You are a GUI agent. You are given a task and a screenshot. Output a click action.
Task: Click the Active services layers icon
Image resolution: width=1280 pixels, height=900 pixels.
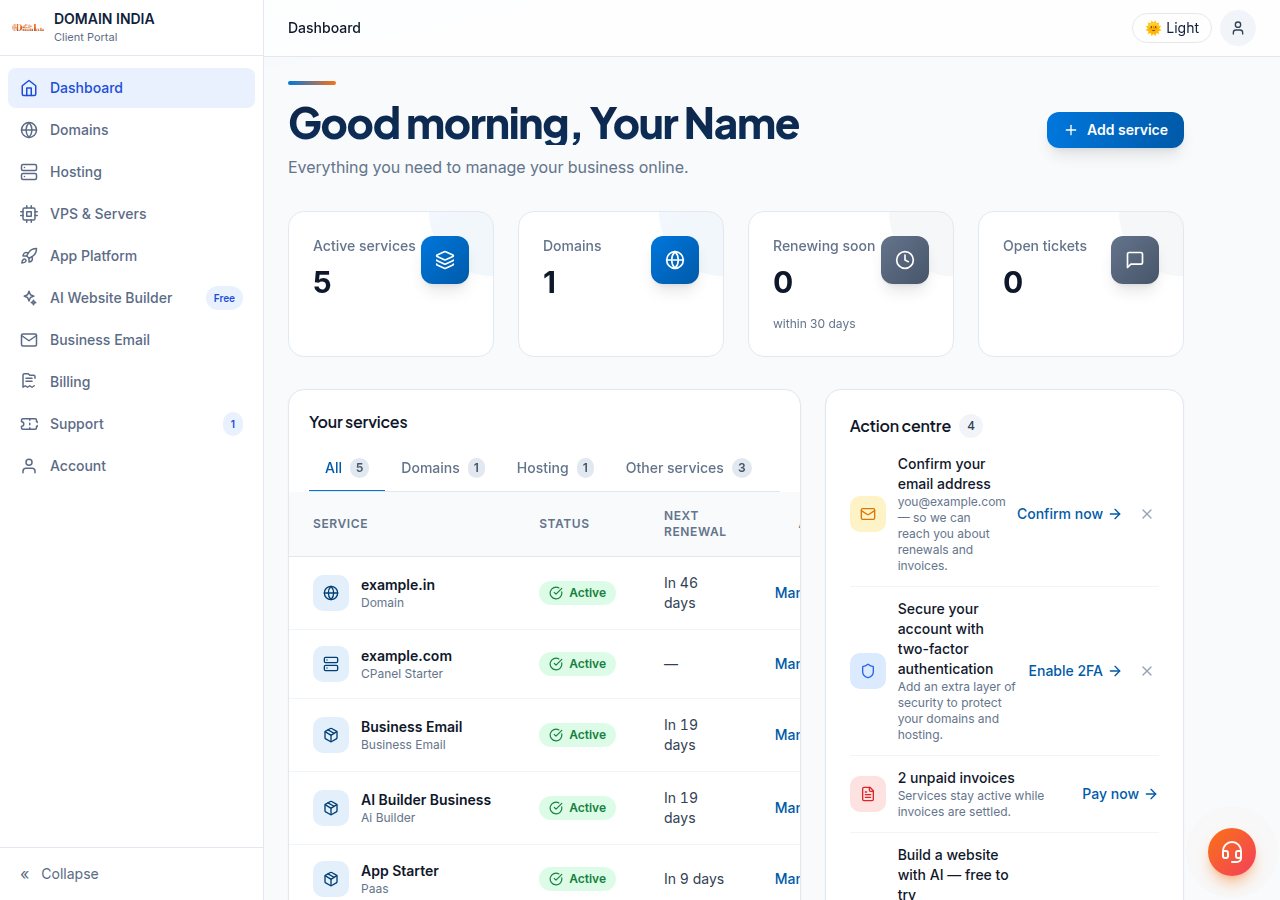tap(445, 260)
